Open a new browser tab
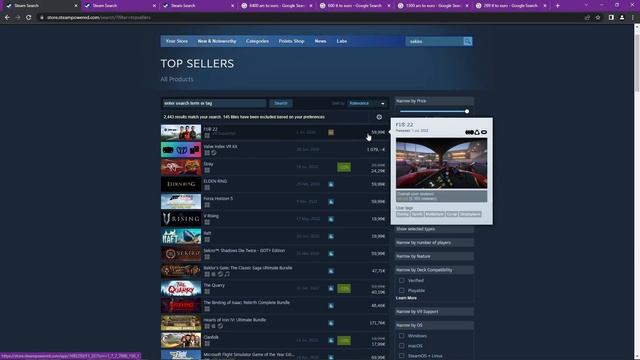The height and width of the screenshot is (360, 640). click(558, 6)
